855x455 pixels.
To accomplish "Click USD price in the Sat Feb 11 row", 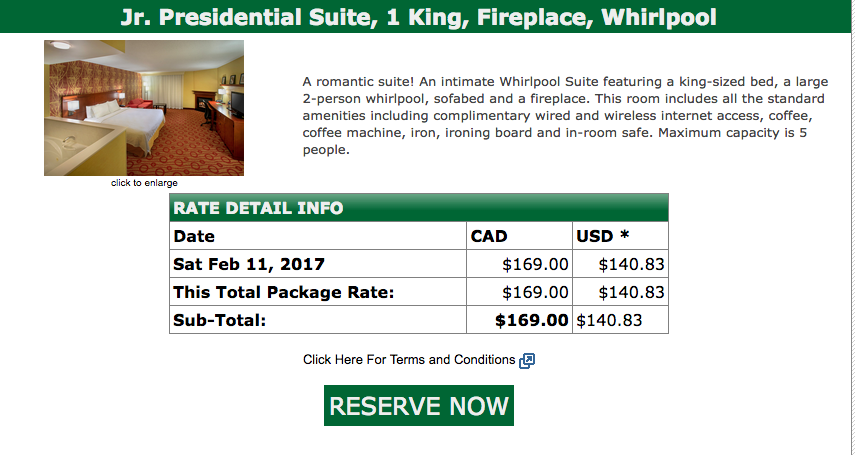I will click(631, 265).
